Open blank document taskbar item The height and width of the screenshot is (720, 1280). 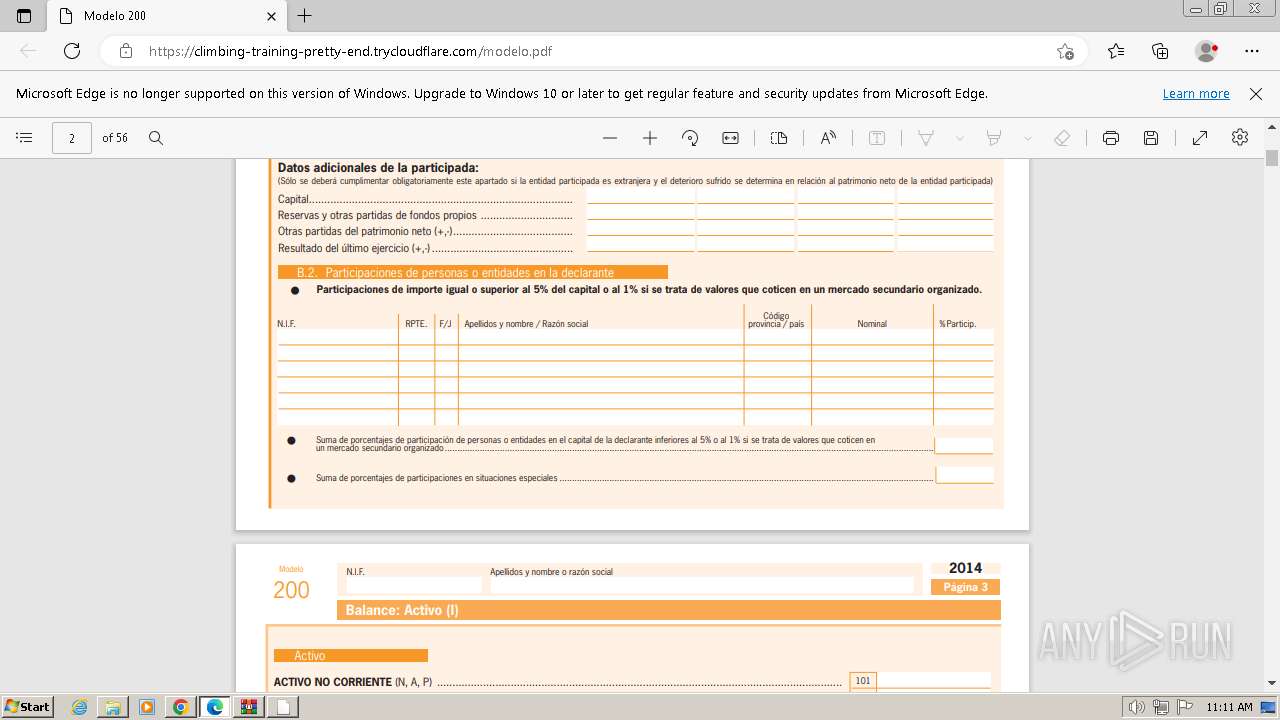[x=283, y=707]
